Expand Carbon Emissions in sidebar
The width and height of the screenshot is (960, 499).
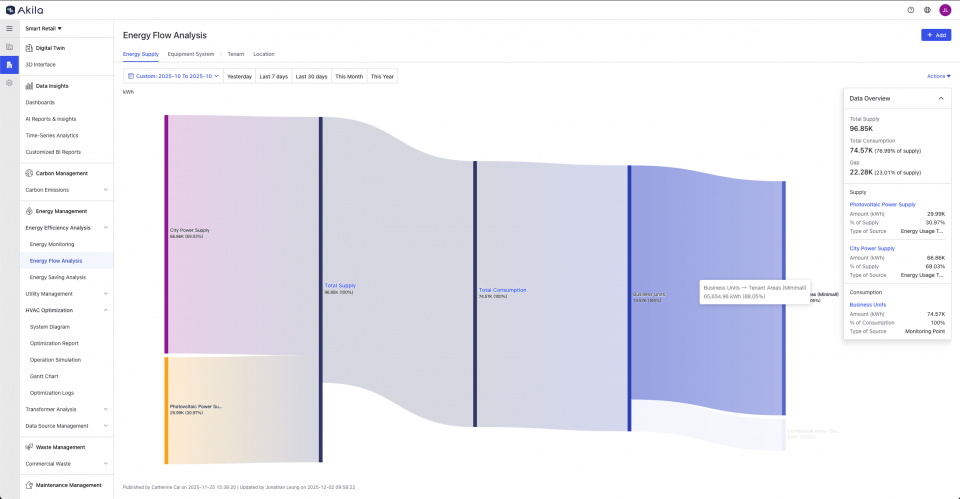pos(106,189)
